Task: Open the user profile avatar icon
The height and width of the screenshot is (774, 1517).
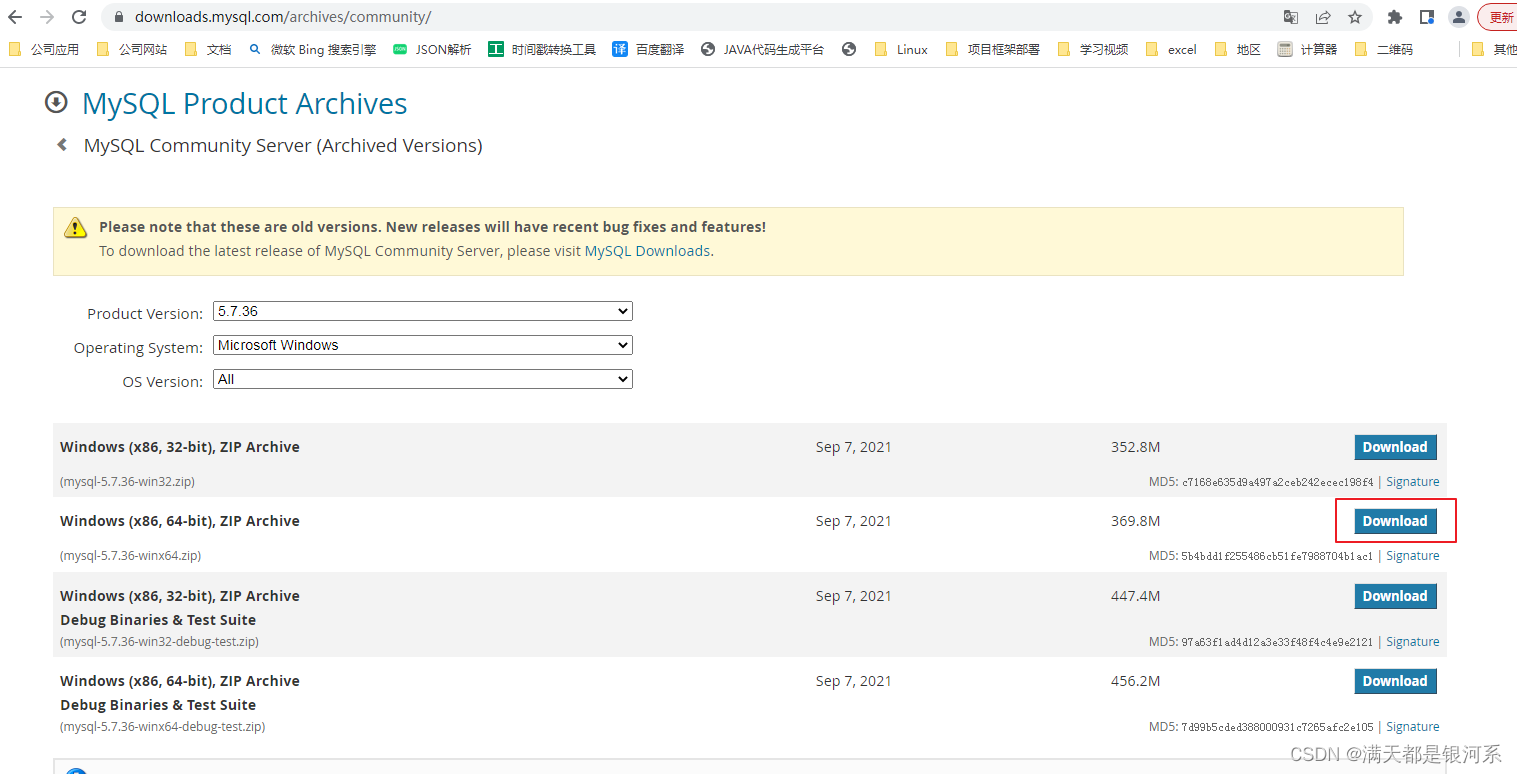Action: tap(1459, 17)
